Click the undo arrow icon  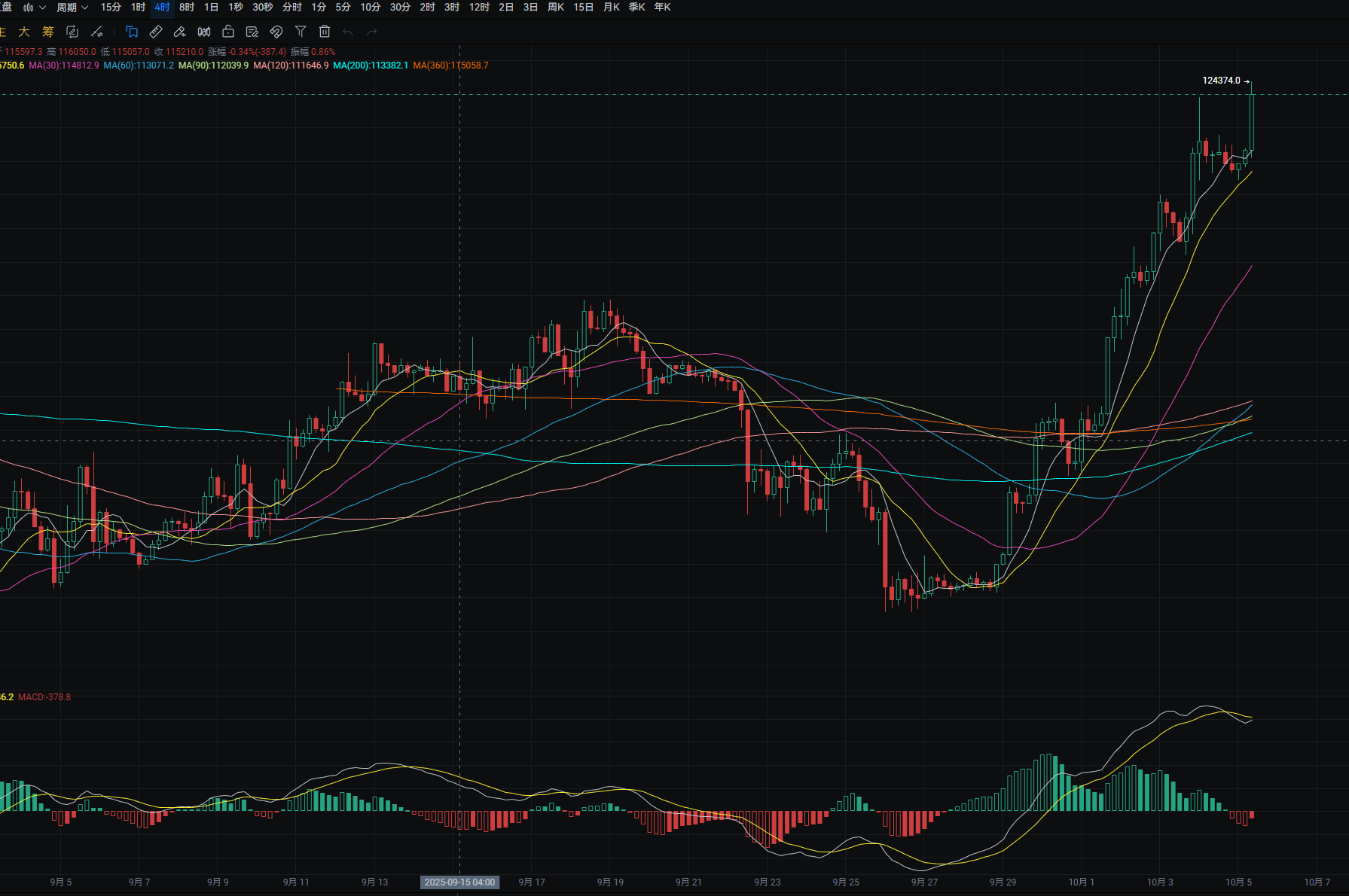point(347,32)
